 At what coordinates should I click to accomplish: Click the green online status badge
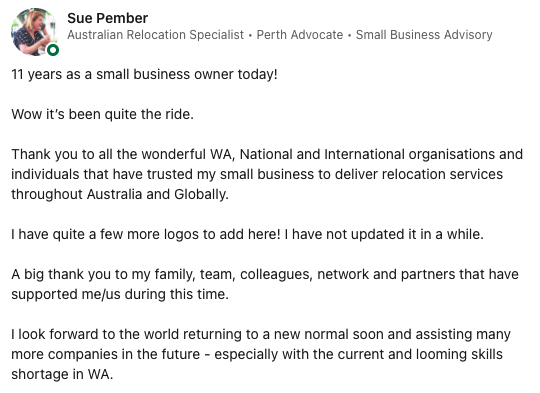click(x=53, y=50)
